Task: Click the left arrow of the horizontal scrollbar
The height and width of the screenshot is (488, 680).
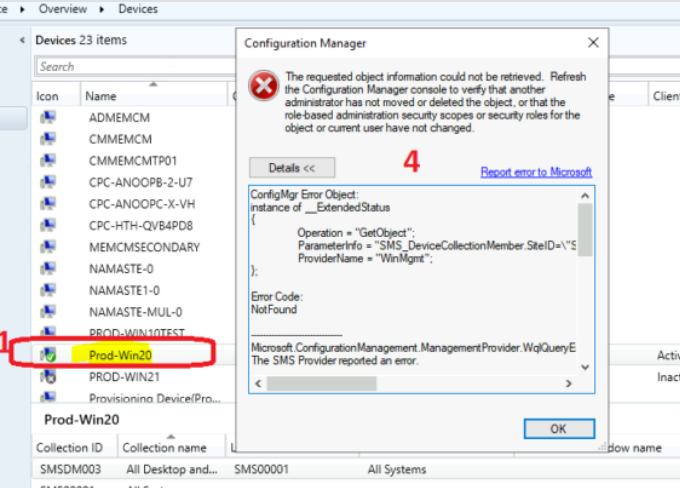Action: click(258, 383)
